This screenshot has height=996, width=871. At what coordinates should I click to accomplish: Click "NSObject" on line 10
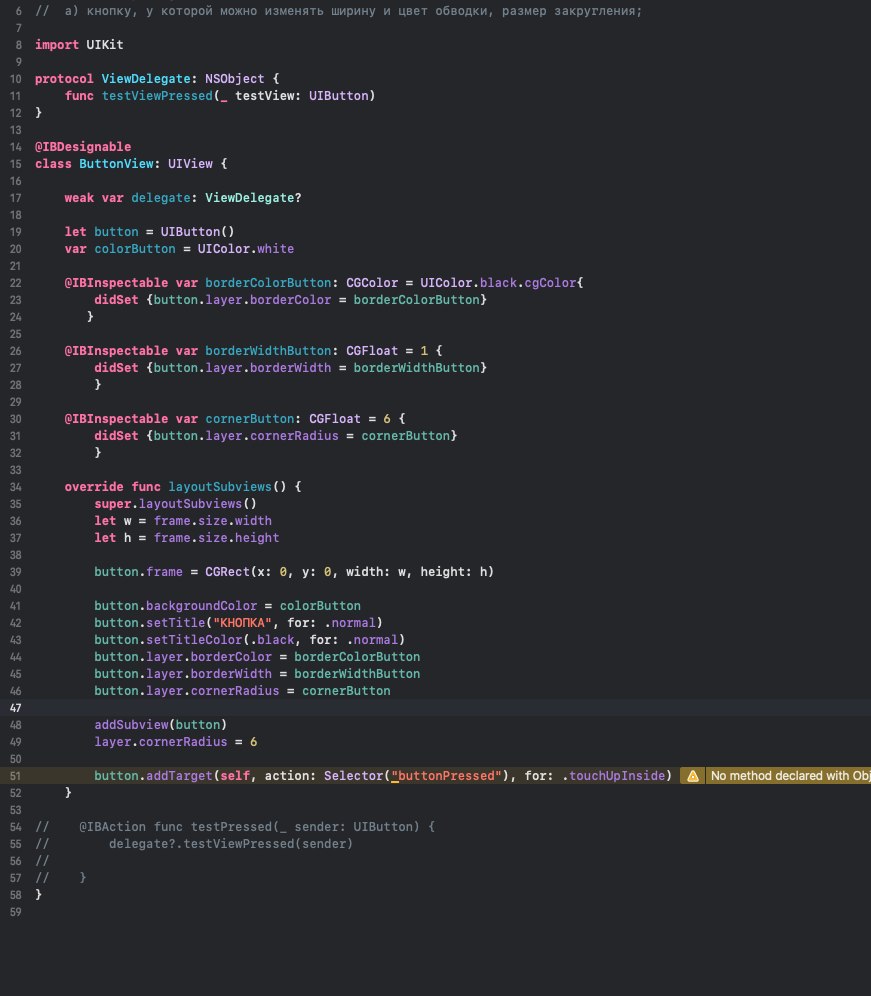pos(234,79)
